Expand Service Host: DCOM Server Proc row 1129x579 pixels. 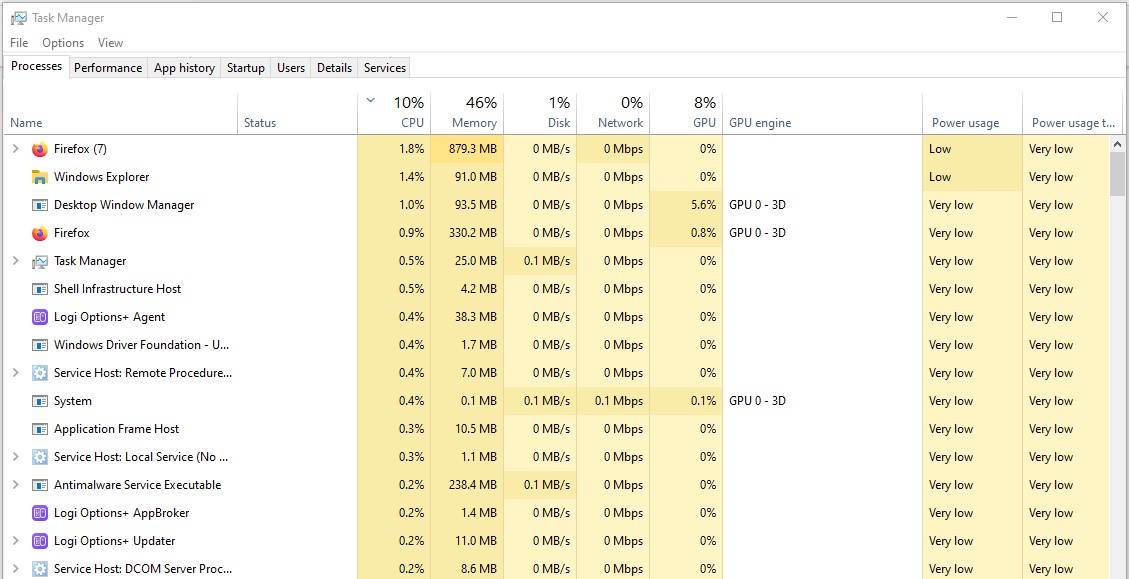(16, 570)
